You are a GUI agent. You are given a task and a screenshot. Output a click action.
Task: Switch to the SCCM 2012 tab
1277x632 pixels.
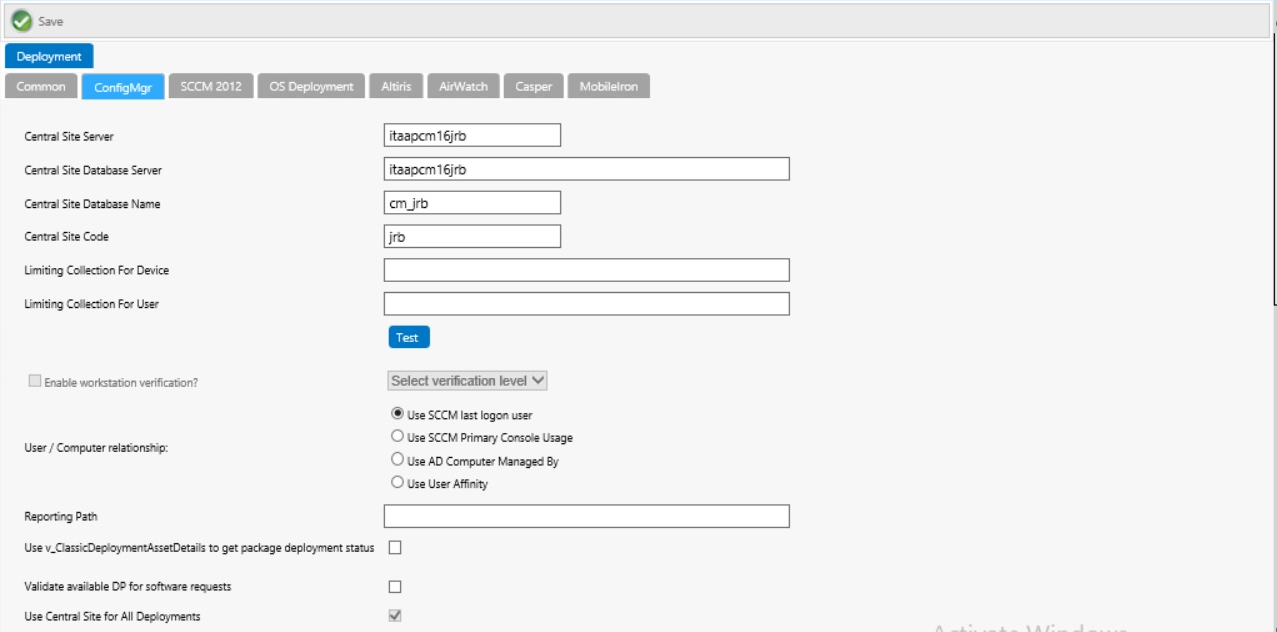click(x=211, y=87)
